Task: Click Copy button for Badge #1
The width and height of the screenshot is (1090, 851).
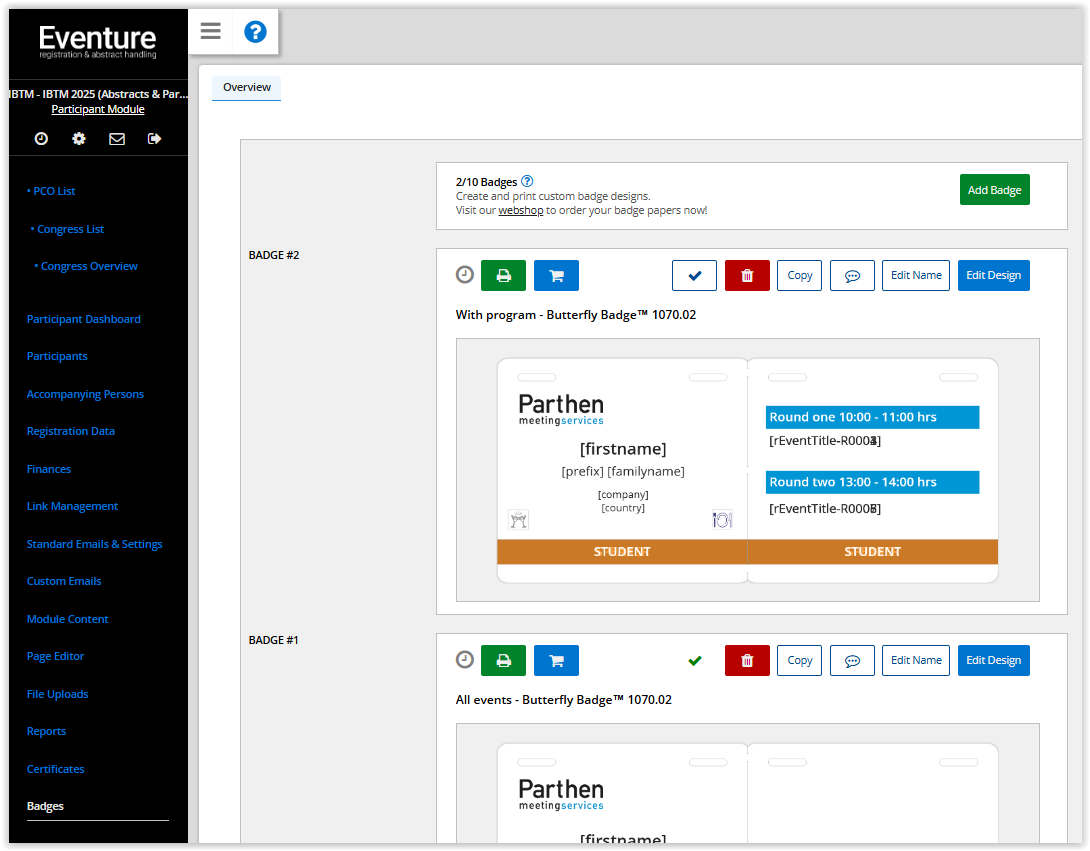Action: coord(799,660)
